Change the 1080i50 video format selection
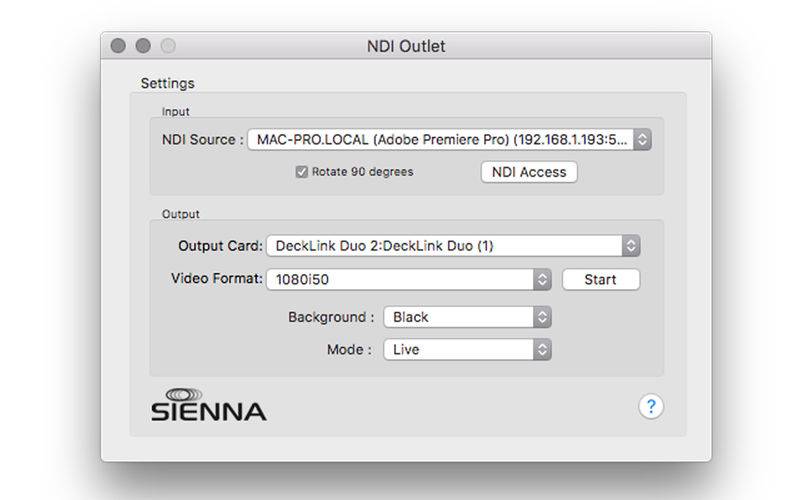 click(x=409, y=280)
